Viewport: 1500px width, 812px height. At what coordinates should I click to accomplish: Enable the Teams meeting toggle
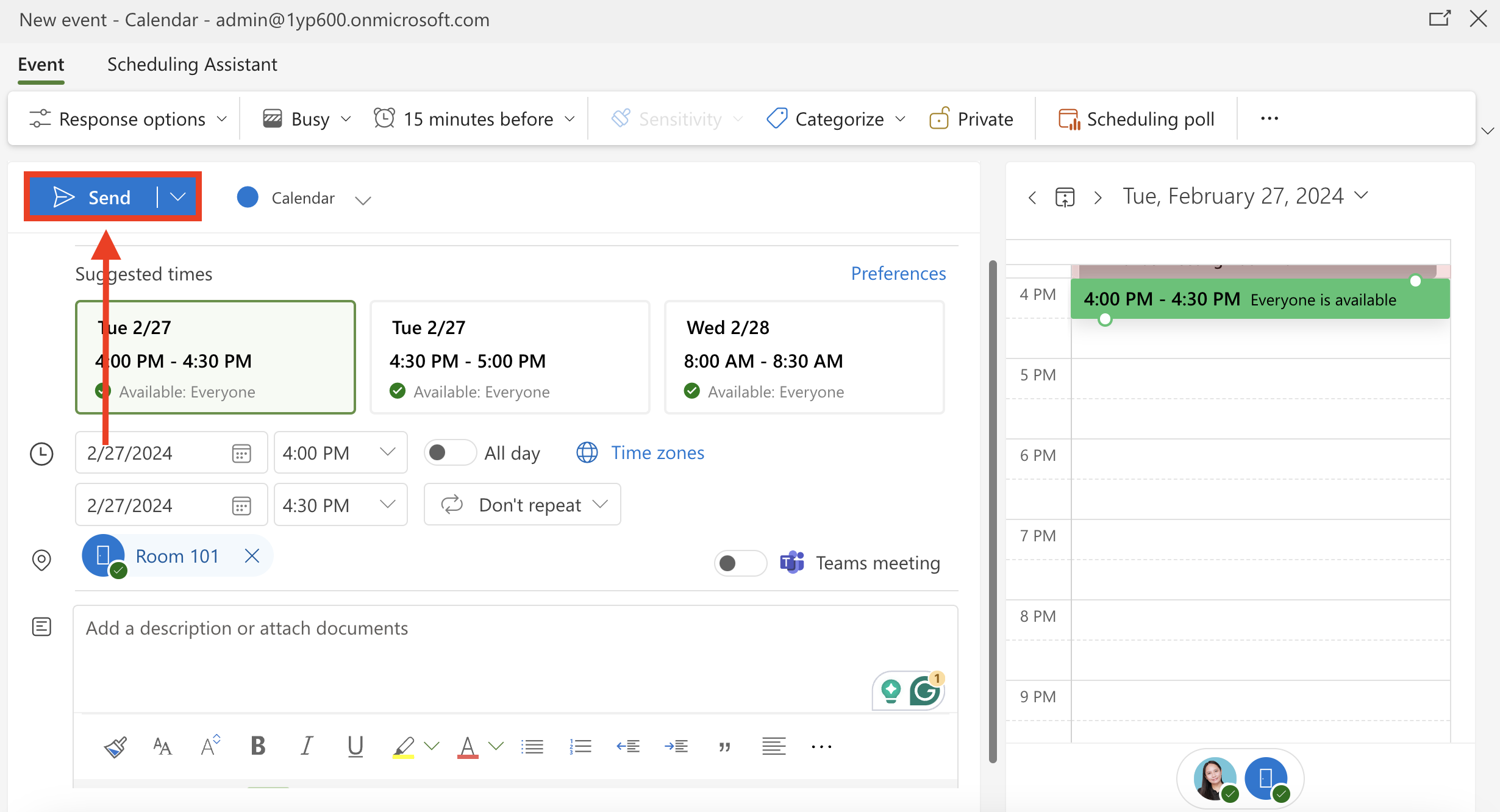tap(740, 563)
